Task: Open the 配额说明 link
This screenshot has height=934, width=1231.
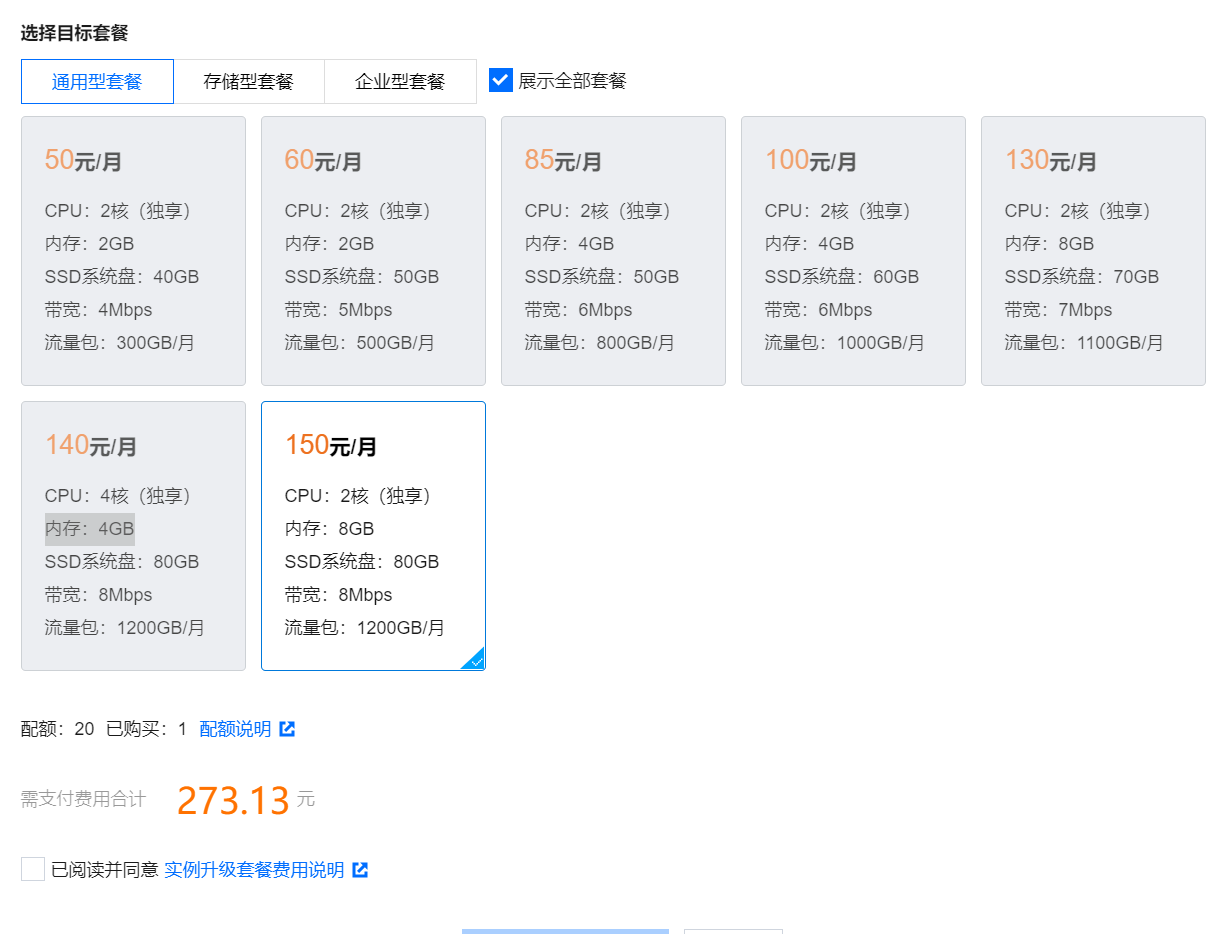Action: tap(236, 729)
